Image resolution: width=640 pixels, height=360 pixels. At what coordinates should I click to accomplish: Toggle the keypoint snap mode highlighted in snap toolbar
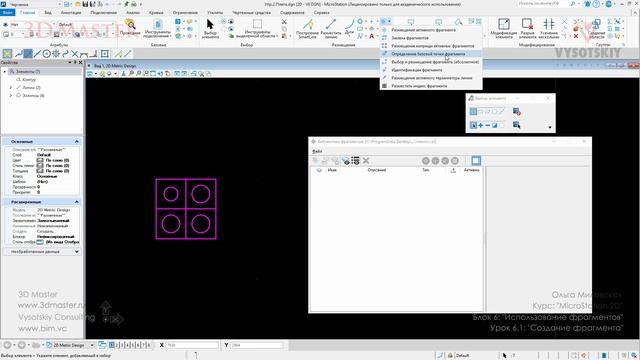[x=28, y=53]
